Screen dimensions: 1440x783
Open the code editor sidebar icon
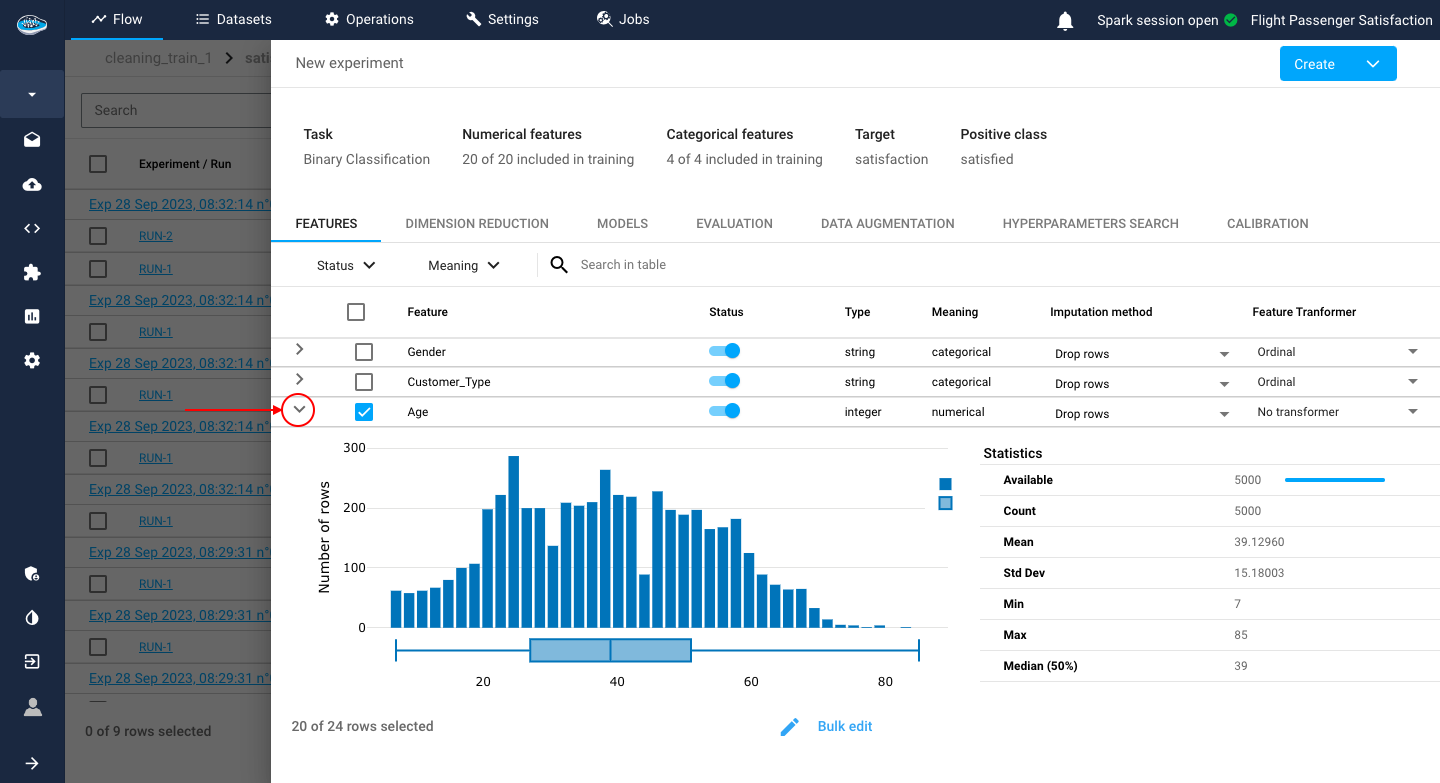coord(32,228)
